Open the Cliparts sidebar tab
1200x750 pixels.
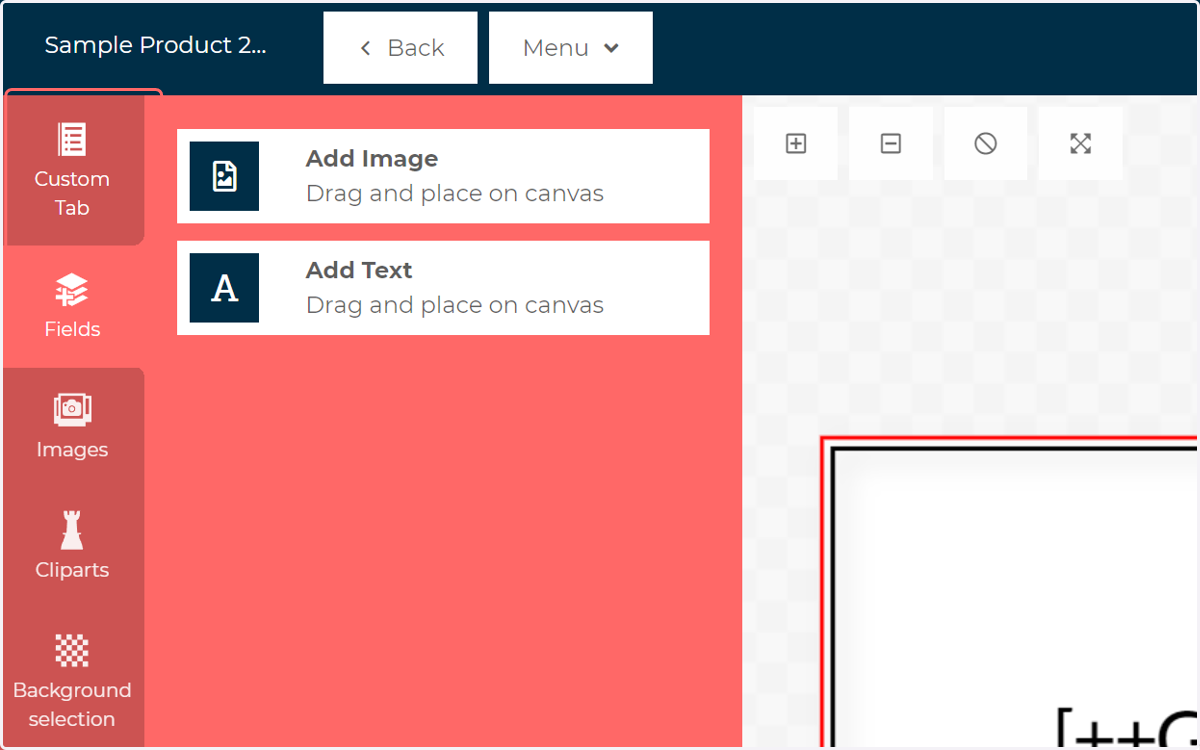(x=73, y=547)
